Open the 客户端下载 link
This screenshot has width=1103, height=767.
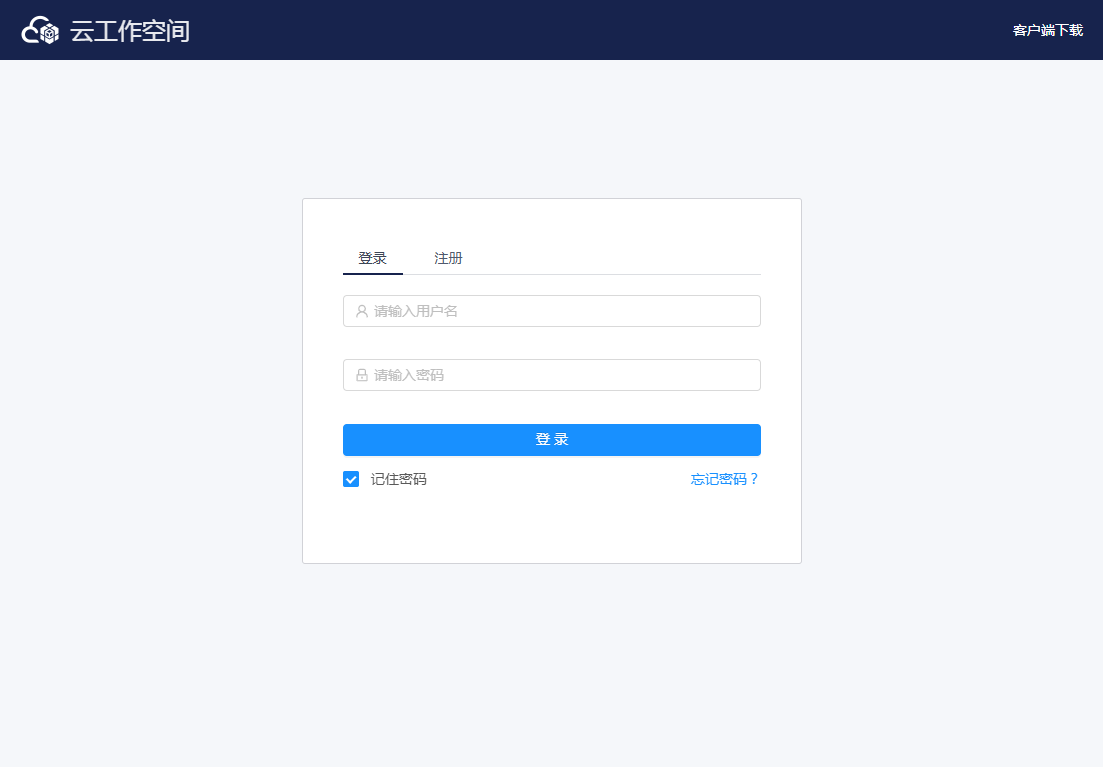[x=1047, y=30]
